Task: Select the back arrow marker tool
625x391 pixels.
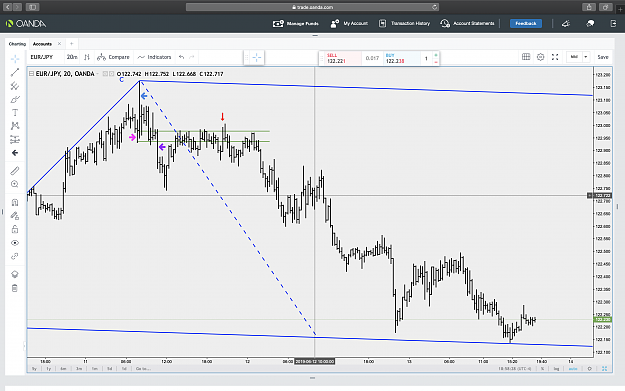Action: tap(15, 153)
